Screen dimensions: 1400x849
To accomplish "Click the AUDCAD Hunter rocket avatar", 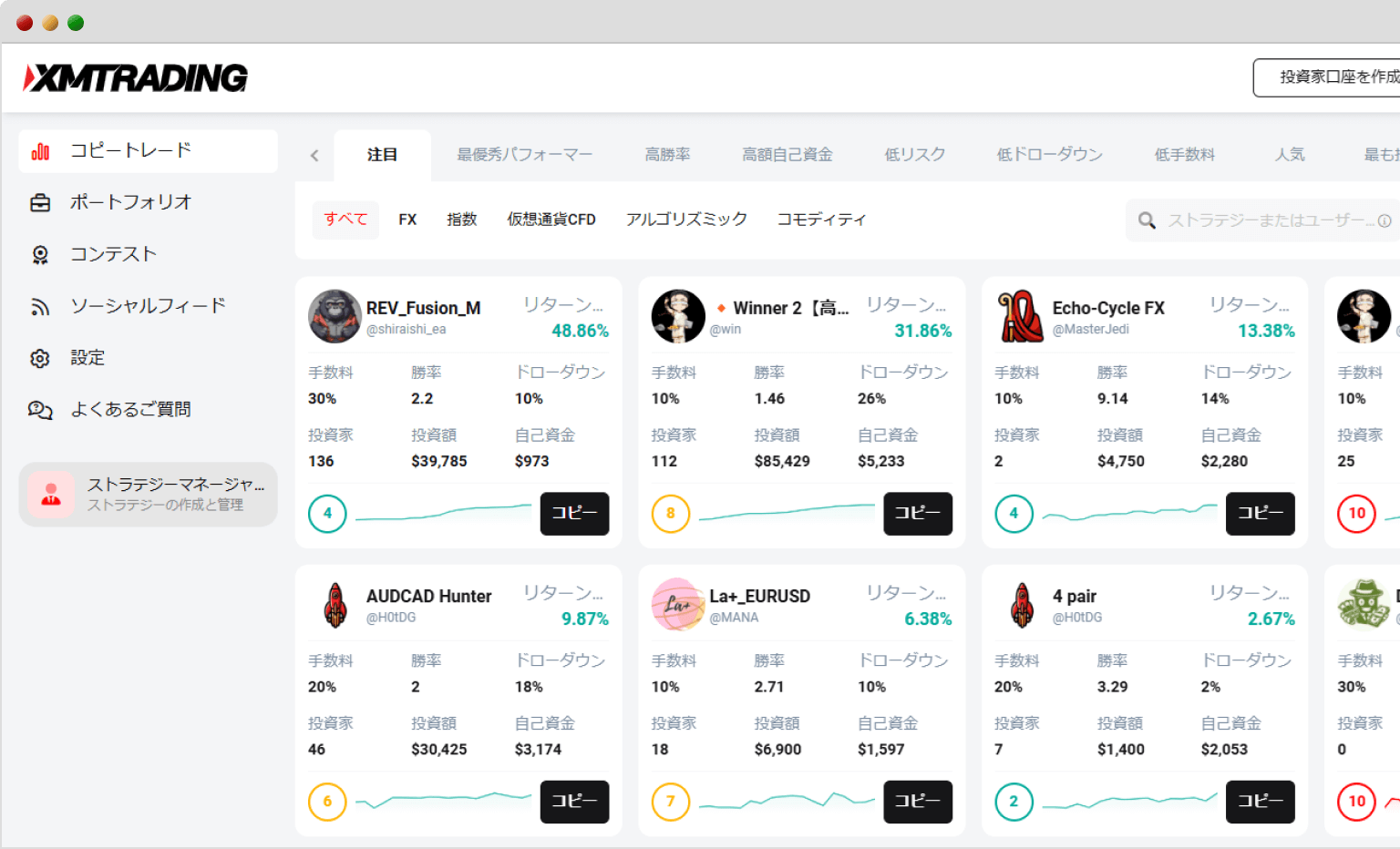I will 335,605.
